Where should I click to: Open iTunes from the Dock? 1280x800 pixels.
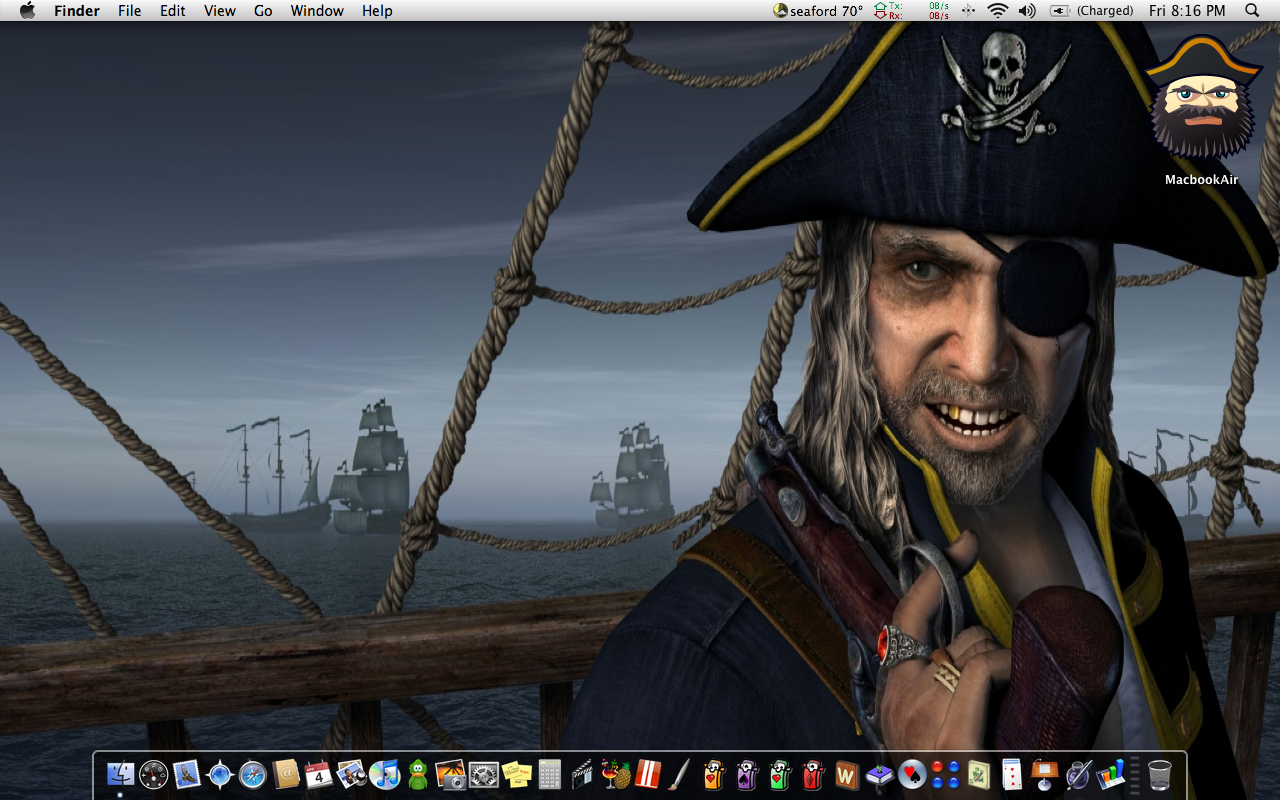coord(384,774)
